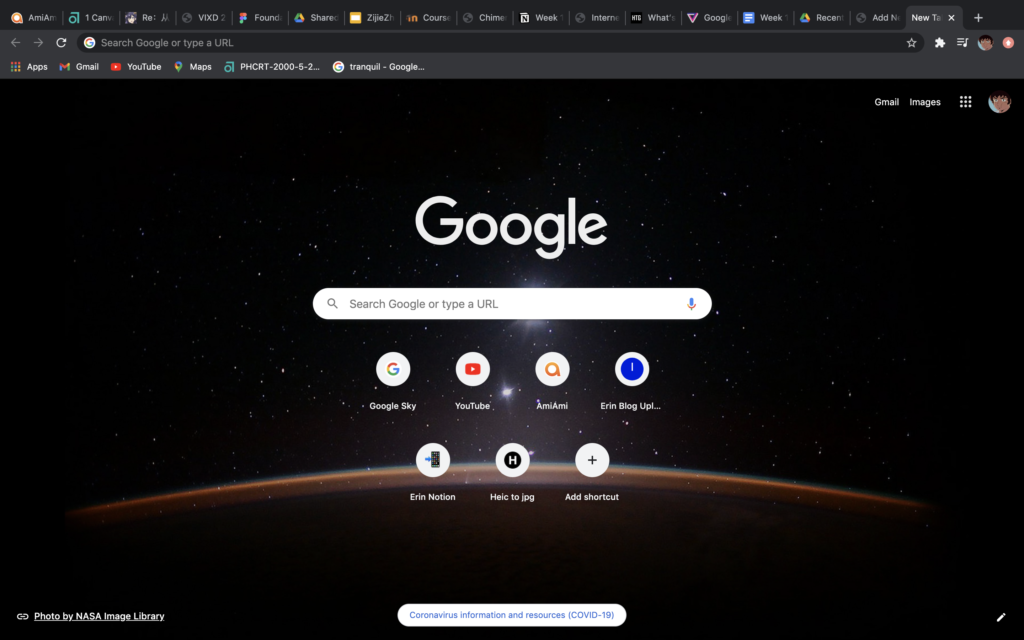Switch to the Chime tab
The image size is (1024, 640).
pos(485,18)
